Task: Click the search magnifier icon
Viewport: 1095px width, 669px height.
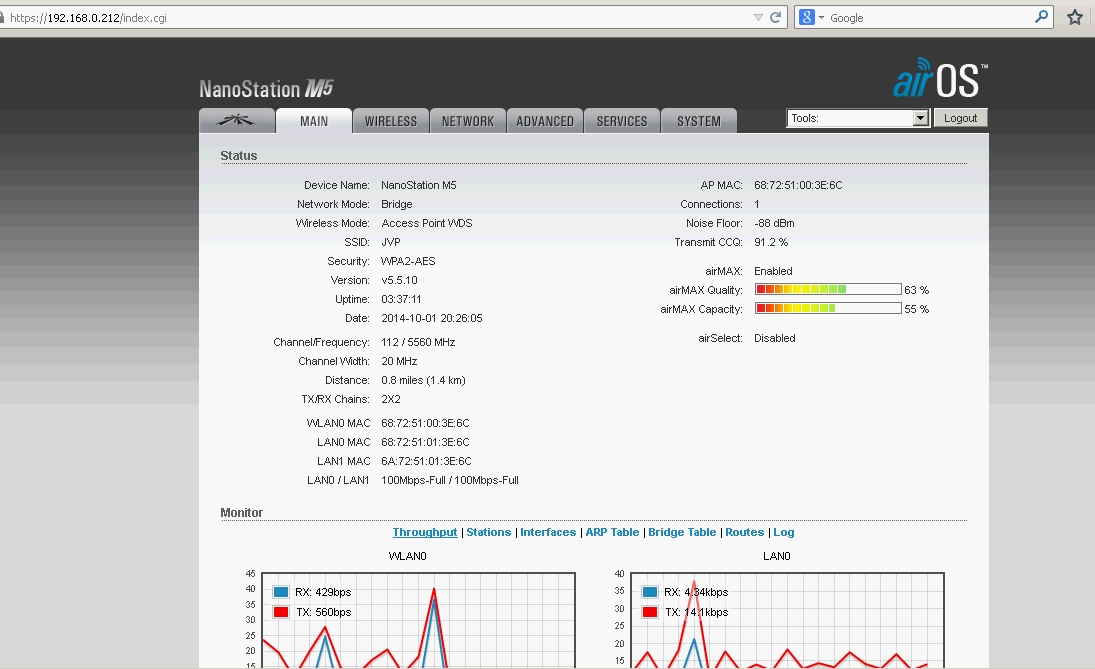Action: (x=1041, y=17)
